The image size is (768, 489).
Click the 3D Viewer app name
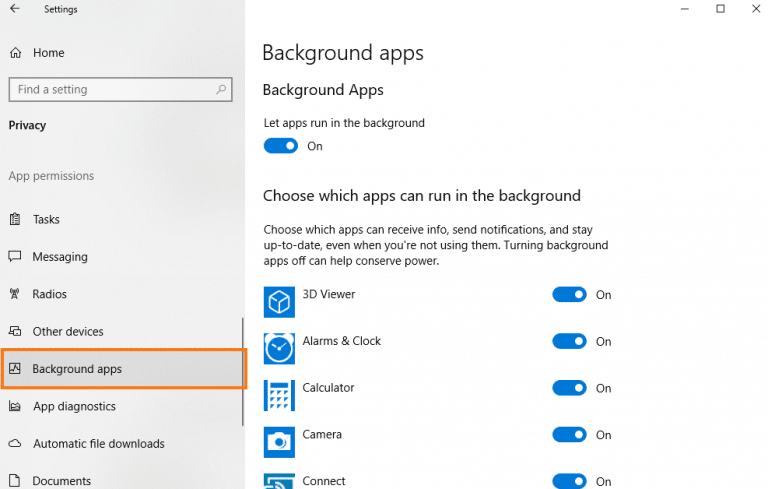point(329,294)
